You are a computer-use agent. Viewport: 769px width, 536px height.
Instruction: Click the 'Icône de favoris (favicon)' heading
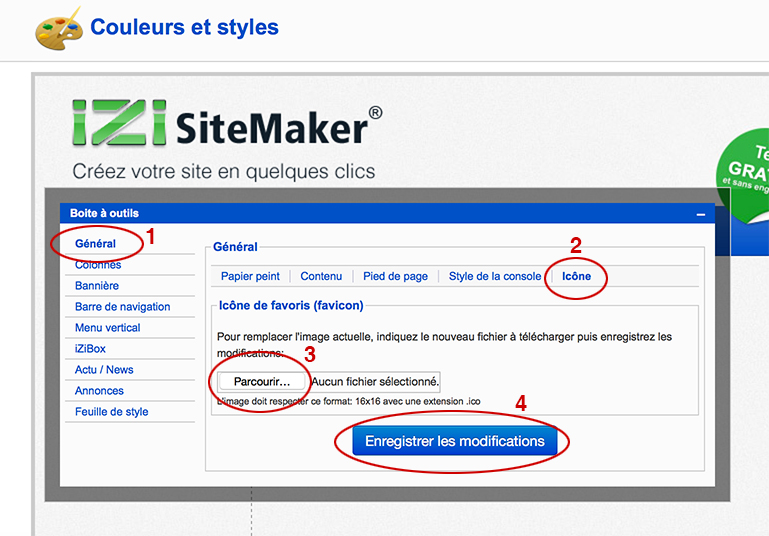291,306
